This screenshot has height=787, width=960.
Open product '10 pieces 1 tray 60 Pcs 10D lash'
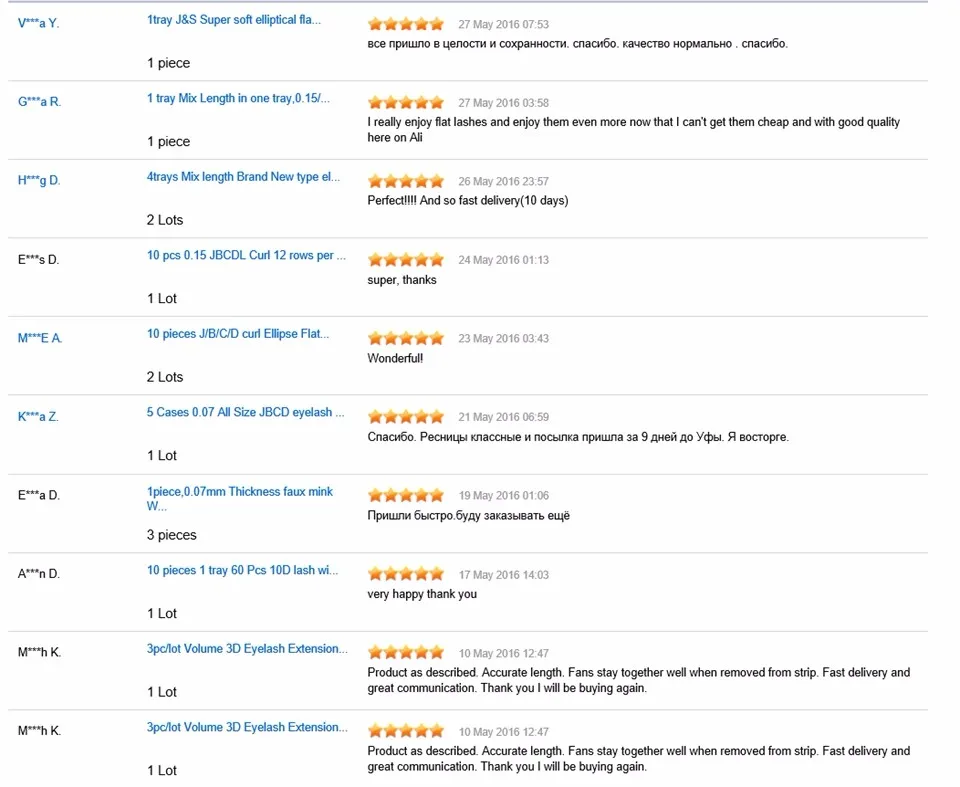coord(242,570)
